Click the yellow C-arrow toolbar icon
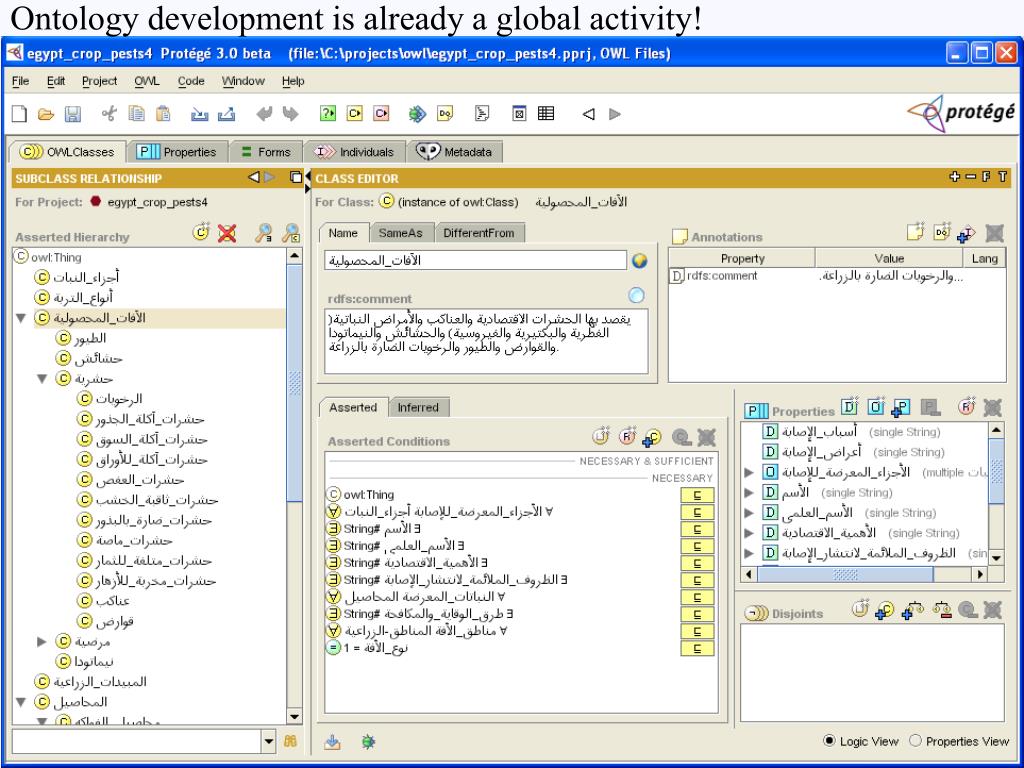This screenshot has width=1024, height=768. (x=355, y=114)
